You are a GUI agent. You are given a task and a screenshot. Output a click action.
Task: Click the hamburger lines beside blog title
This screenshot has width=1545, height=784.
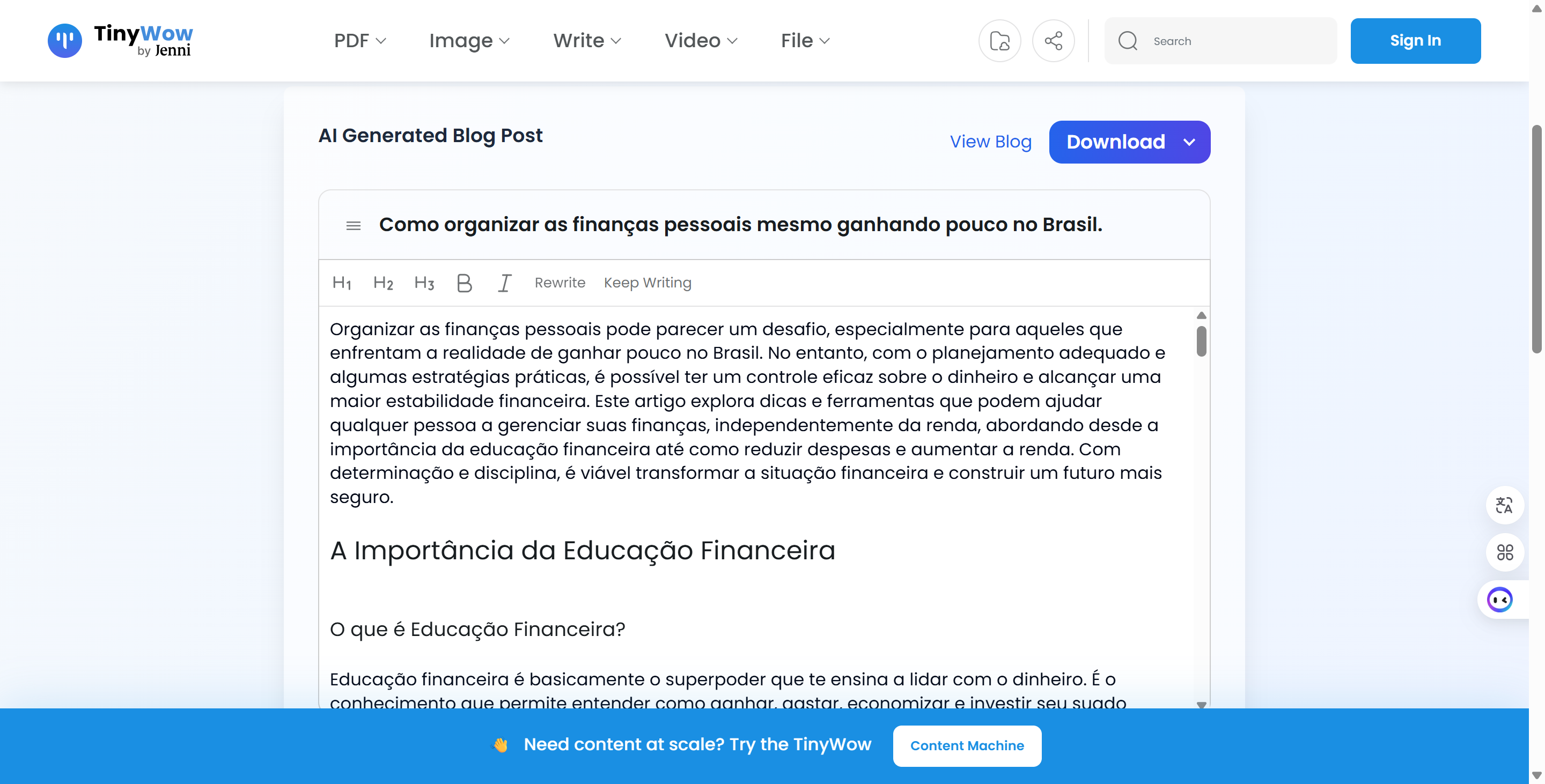pyautogui.click(x=354, y=225)
